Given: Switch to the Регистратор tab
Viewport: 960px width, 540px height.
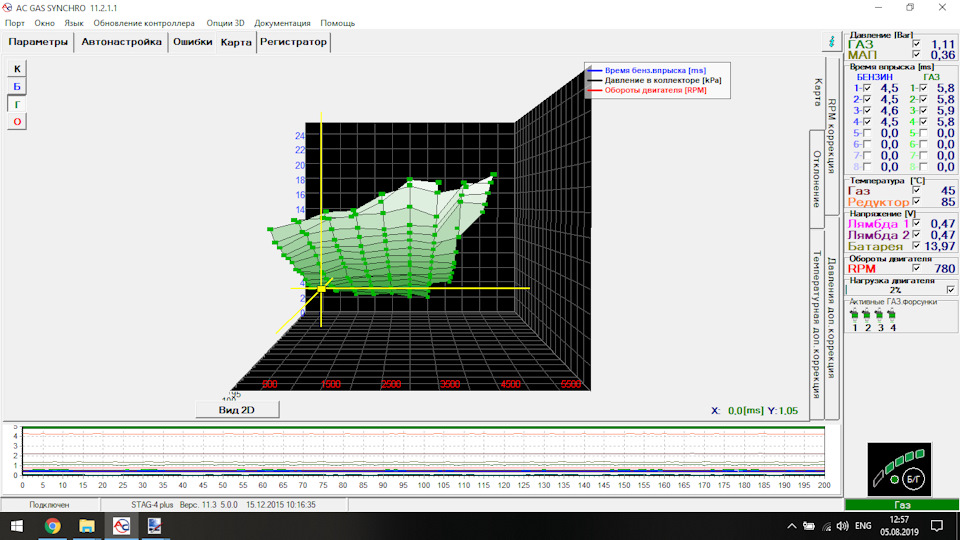Looking at the screenshot, I should tap(293, 42).
